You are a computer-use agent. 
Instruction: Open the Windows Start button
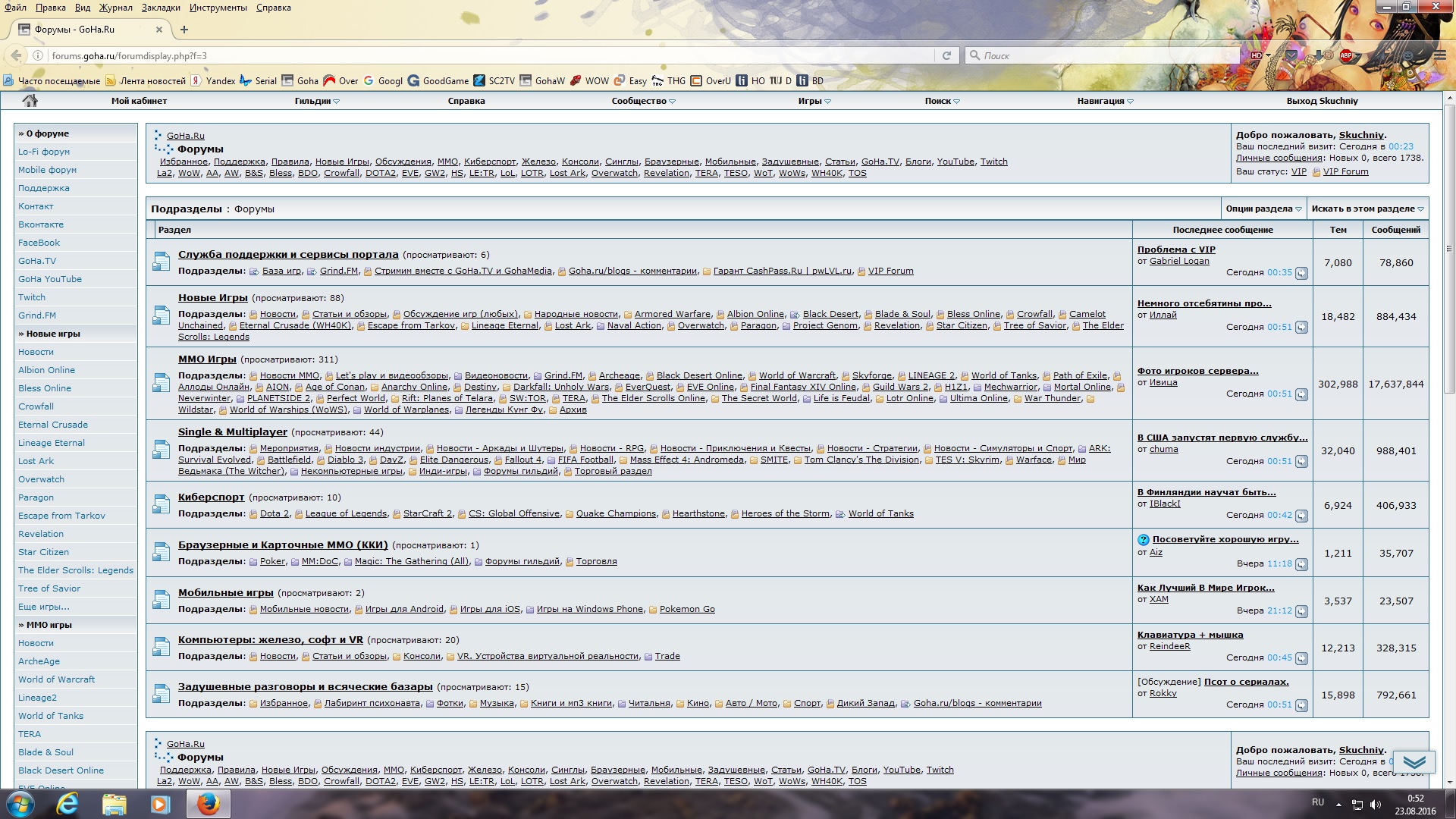coord(20,804)
